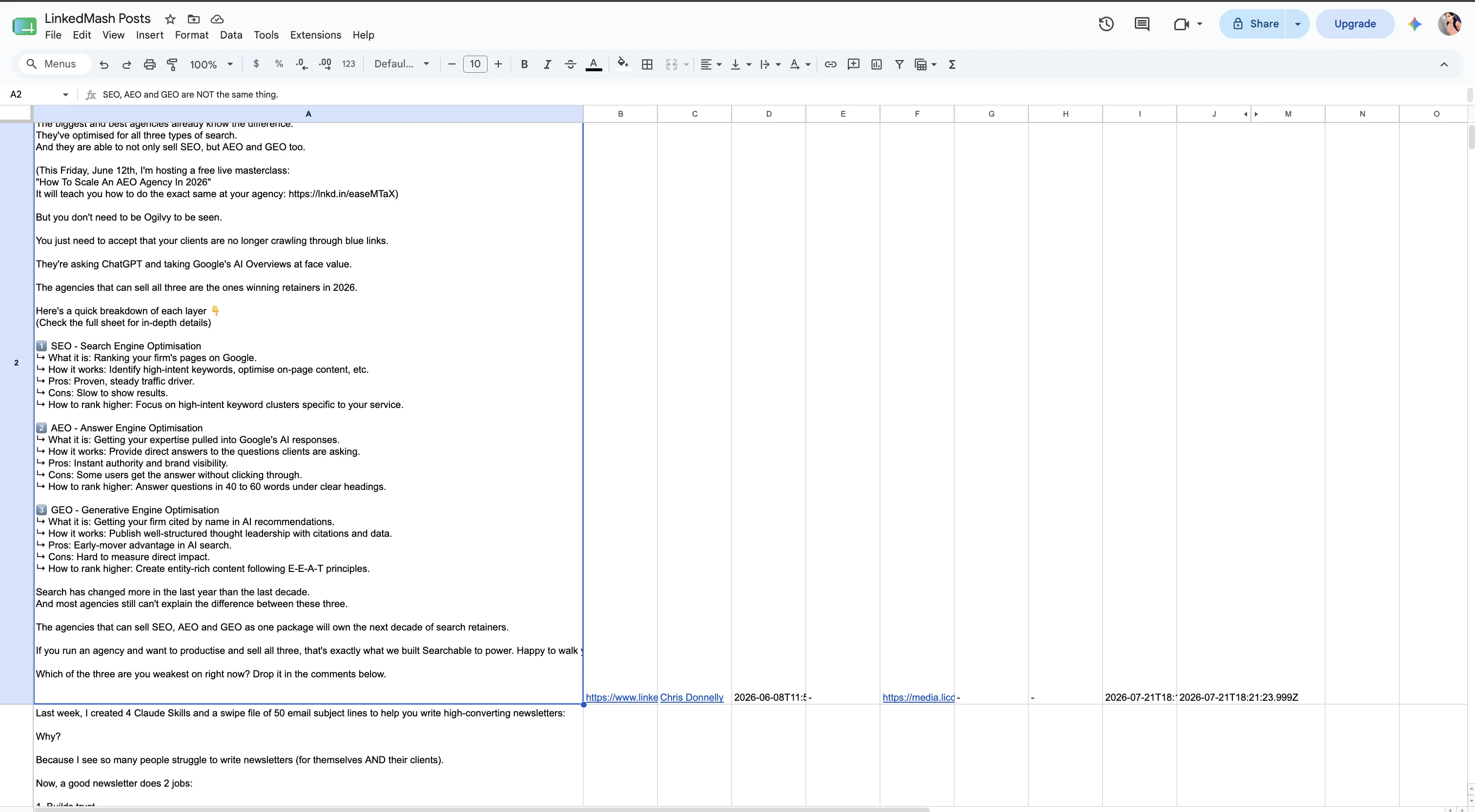The image size is (1475, 812).
Task: Collapse the toolbar with the up chevron
Action: (1444, 64)
